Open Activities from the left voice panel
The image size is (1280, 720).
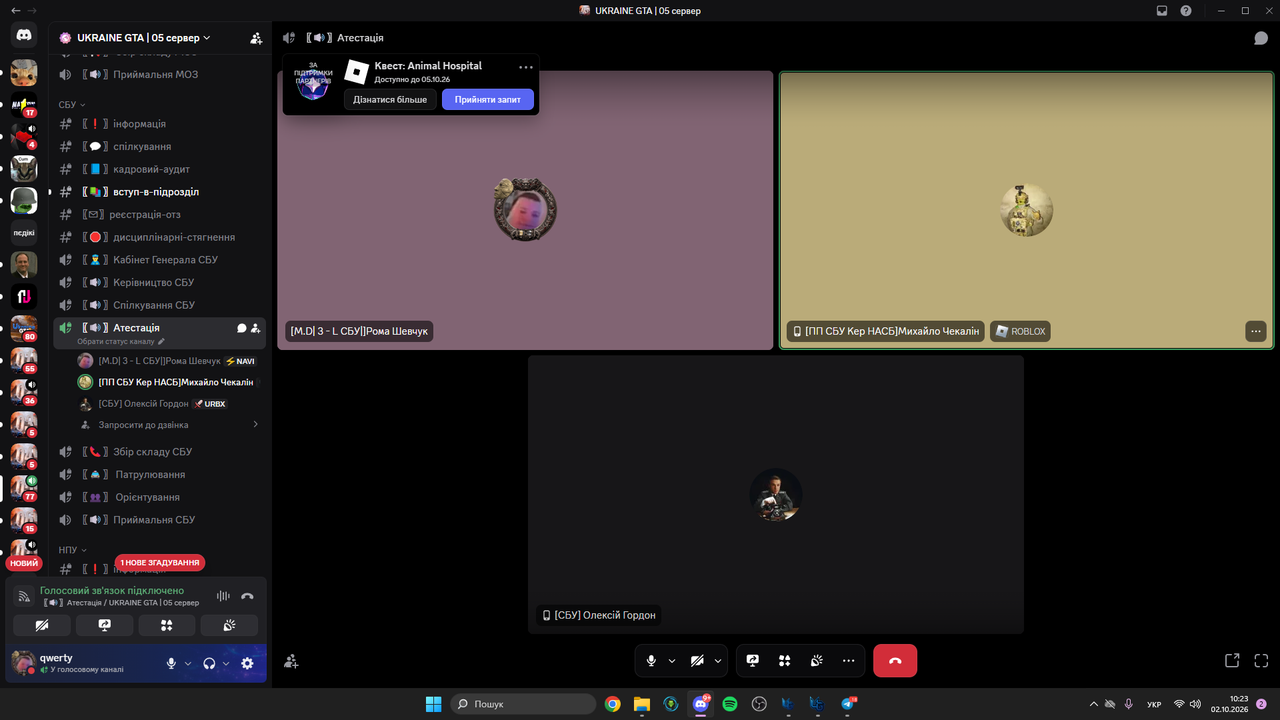(x=167, y=625)
